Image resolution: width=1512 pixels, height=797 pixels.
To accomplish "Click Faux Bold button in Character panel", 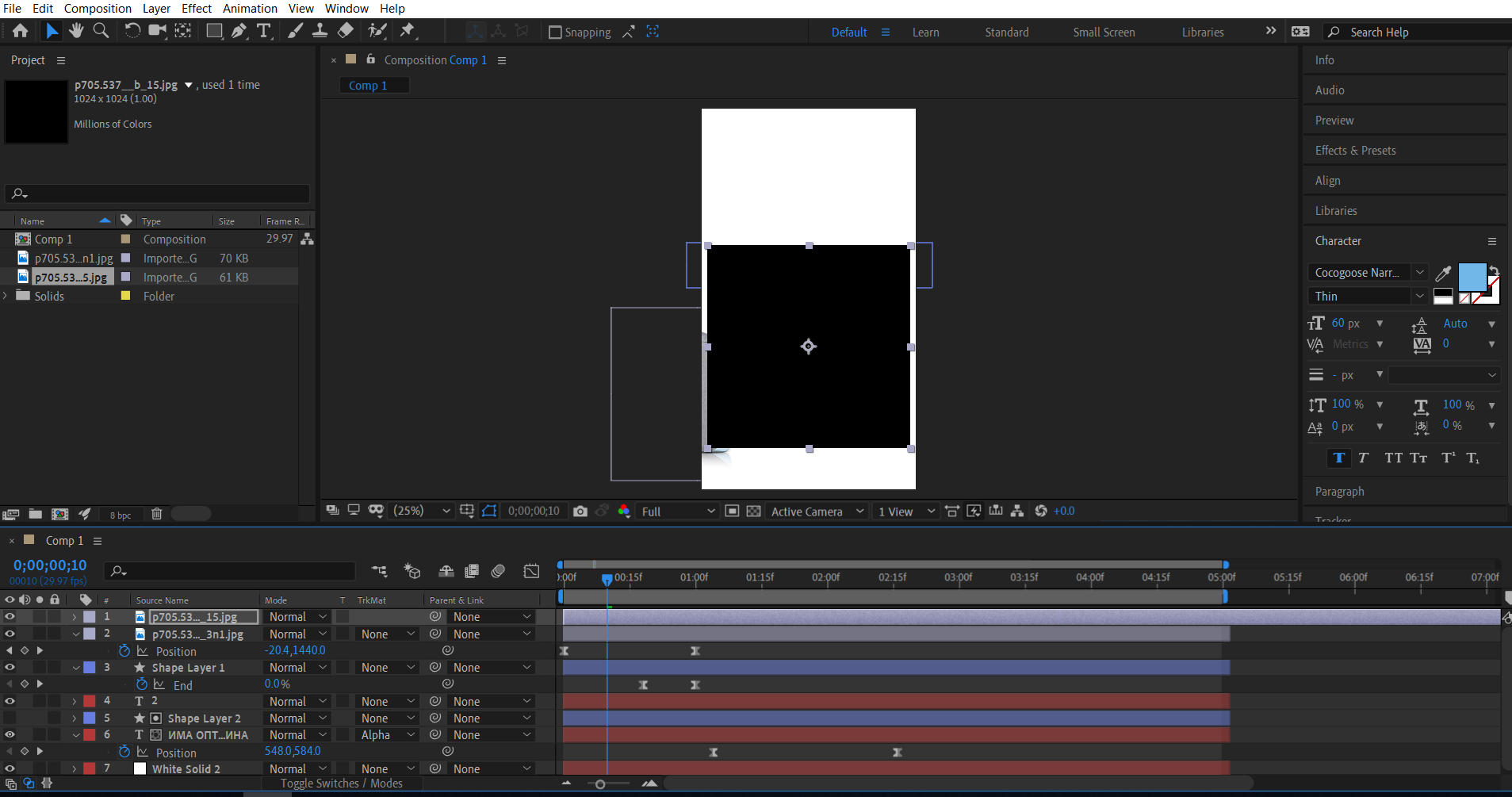I will click(x=1339, y=458).
